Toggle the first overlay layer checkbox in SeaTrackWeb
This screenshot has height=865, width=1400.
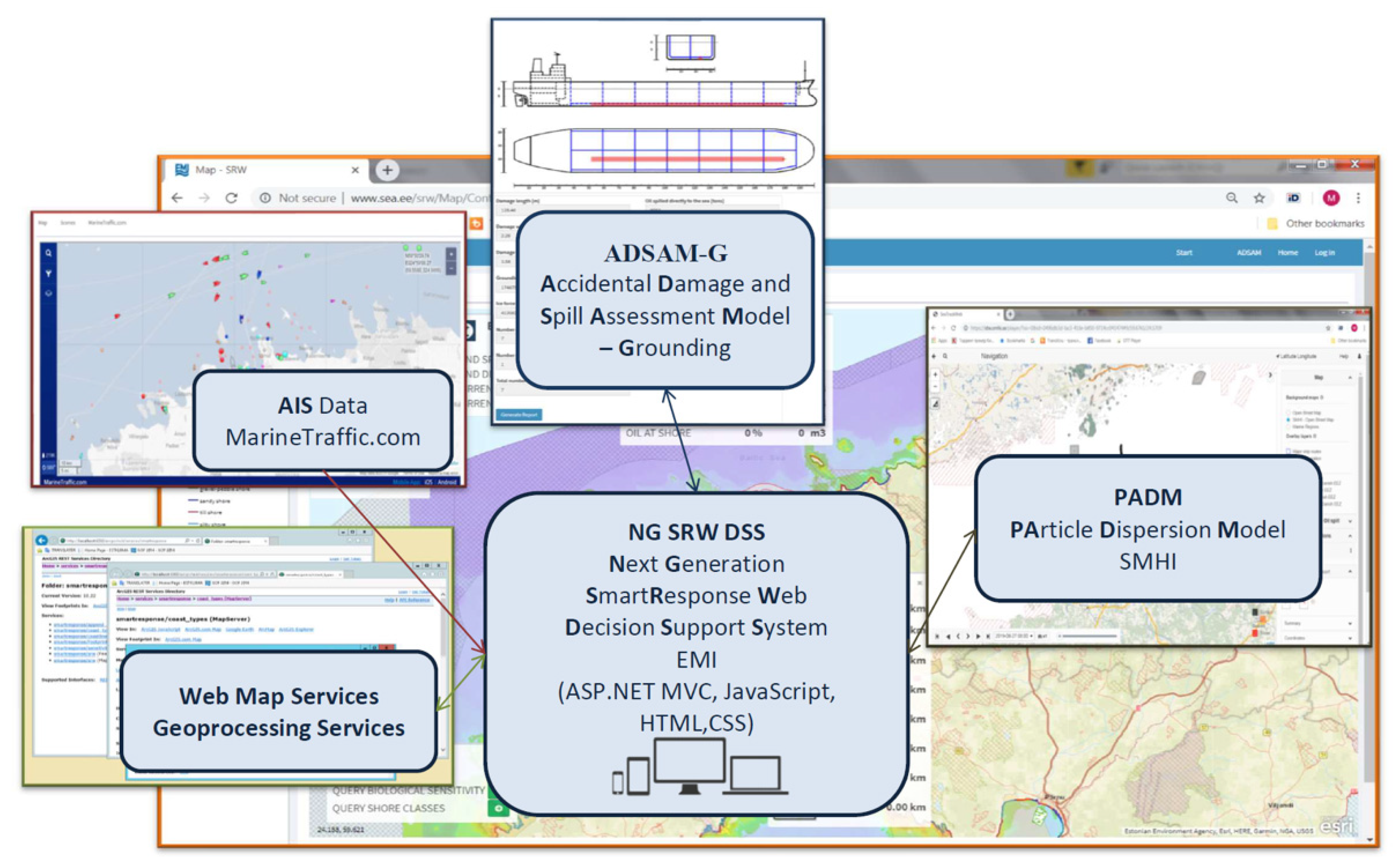[1289, 451]
